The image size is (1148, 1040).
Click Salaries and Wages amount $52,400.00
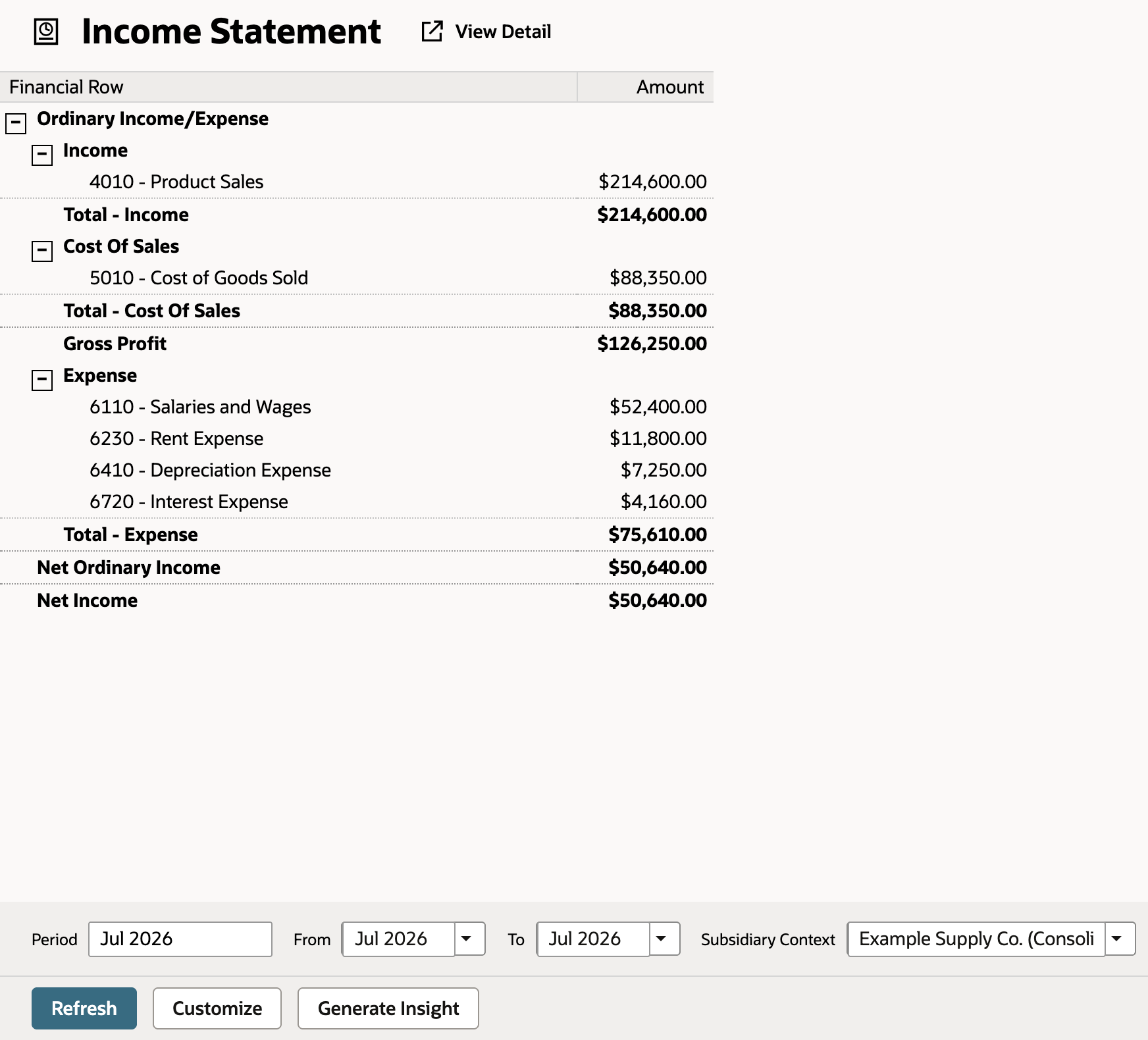click(658, 407)
